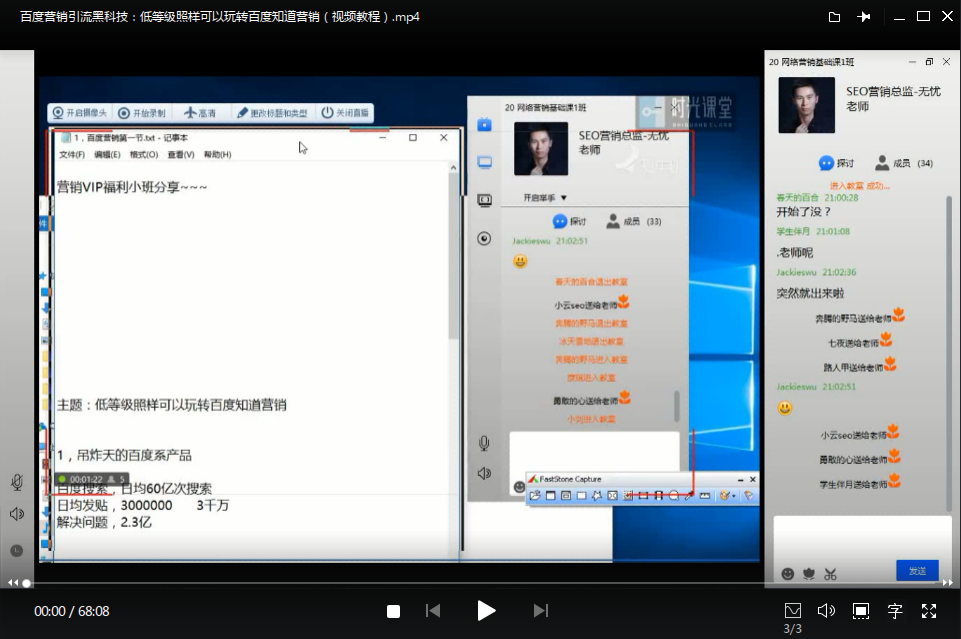Toggle fullscreen mode in the player
Image resolution: width=961 pixels, height=639 pixels.
pyautogui.click(x=929, y=610)
